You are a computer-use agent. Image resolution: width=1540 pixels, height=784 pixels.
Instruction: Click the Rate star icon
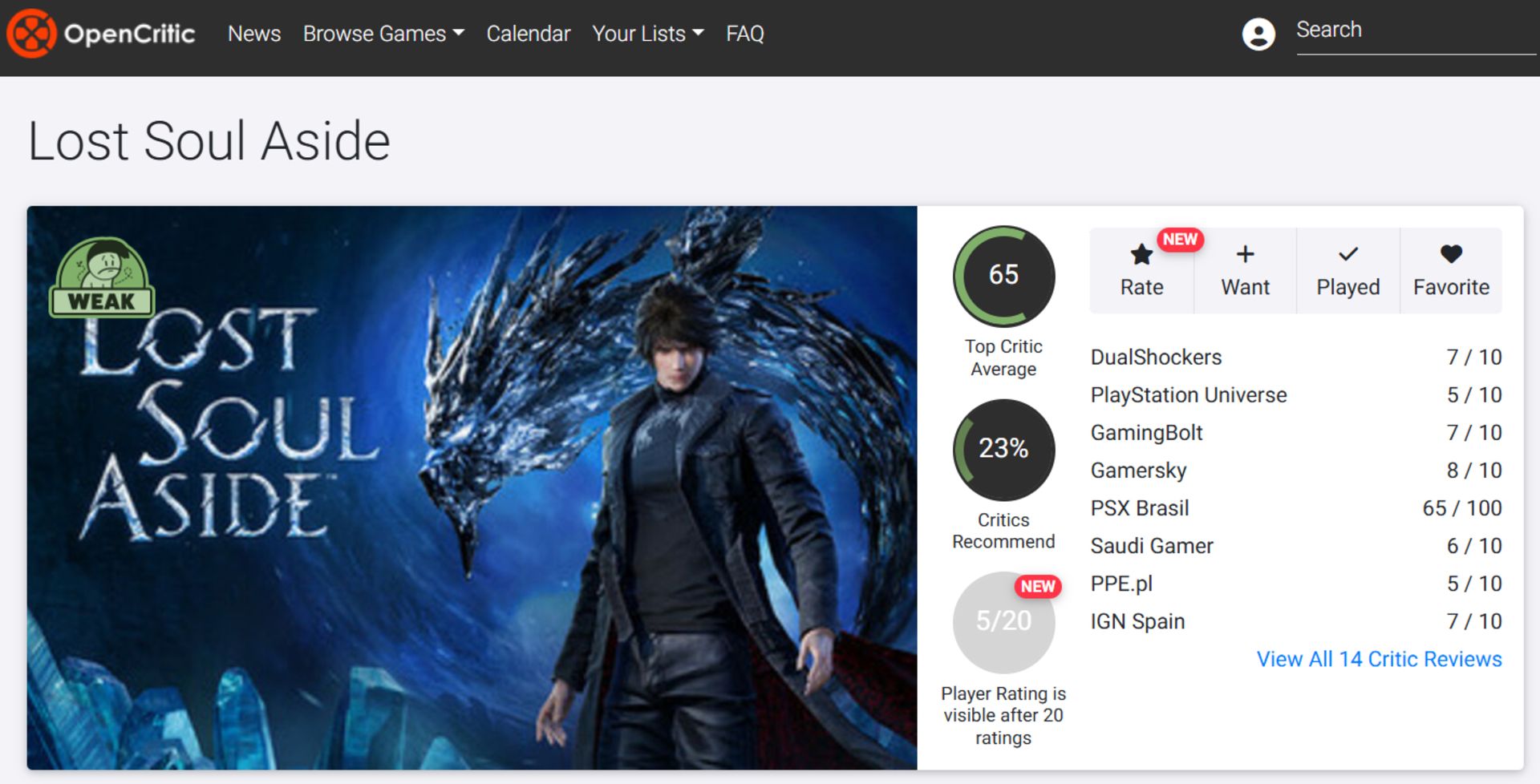(1141, 255)
